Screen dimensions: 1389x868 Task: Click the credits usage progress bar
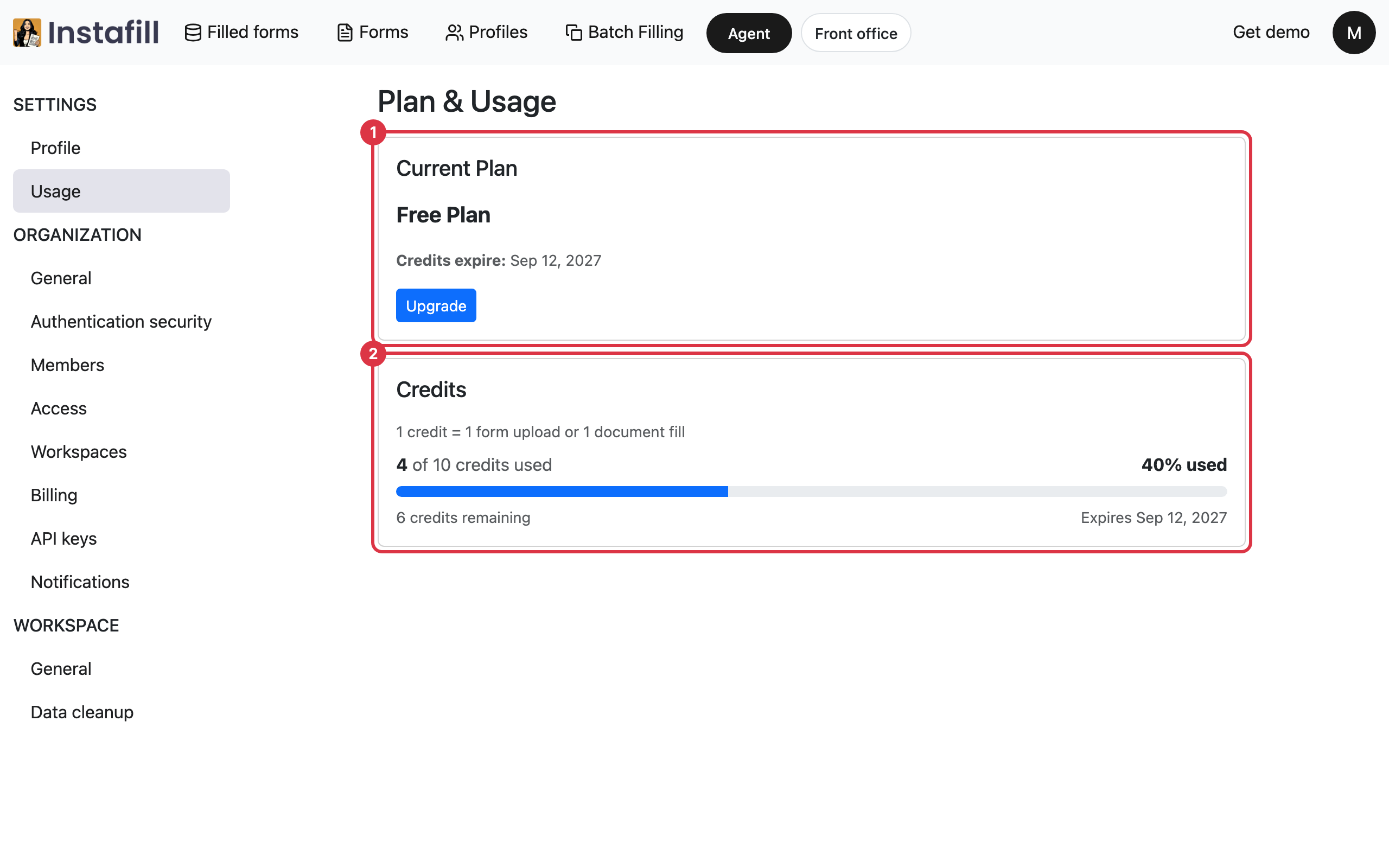pos(811,492)
